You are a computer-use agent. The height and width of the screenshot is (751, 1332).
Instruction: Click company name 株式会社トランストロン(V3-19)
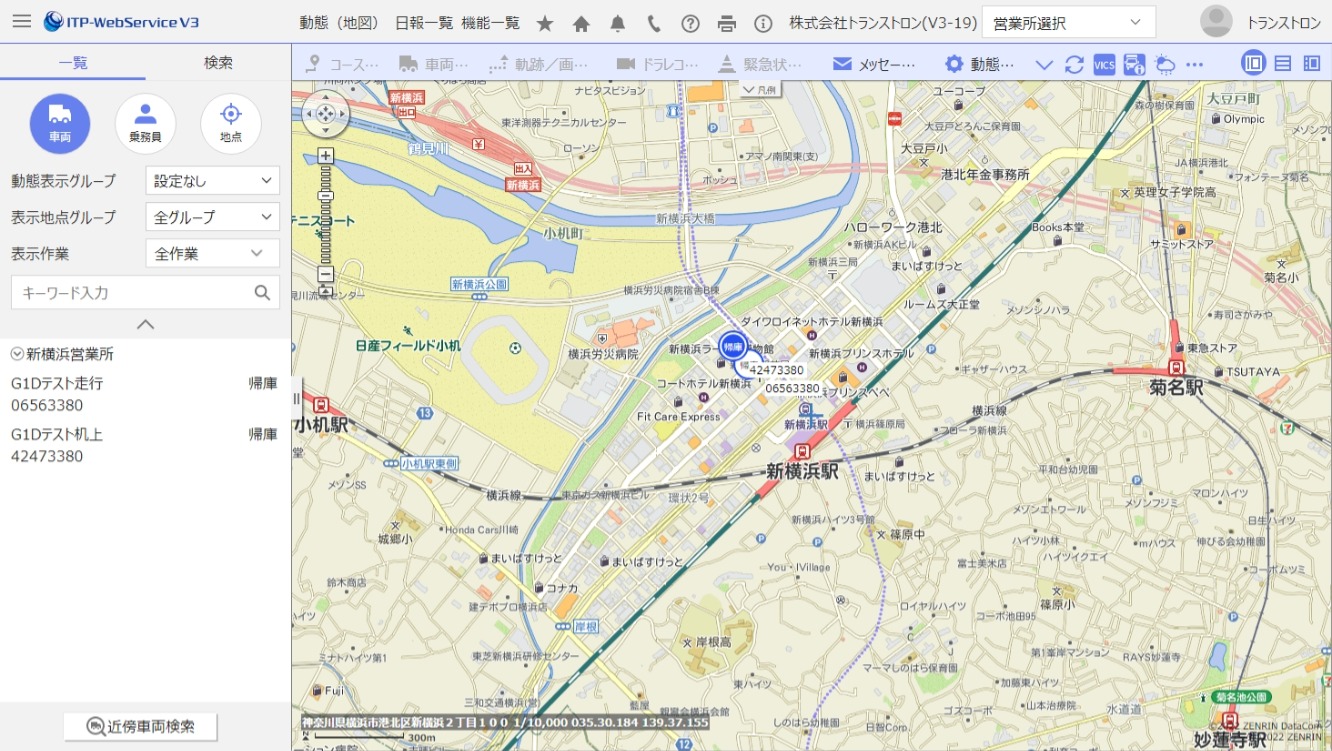pos(883,23)
